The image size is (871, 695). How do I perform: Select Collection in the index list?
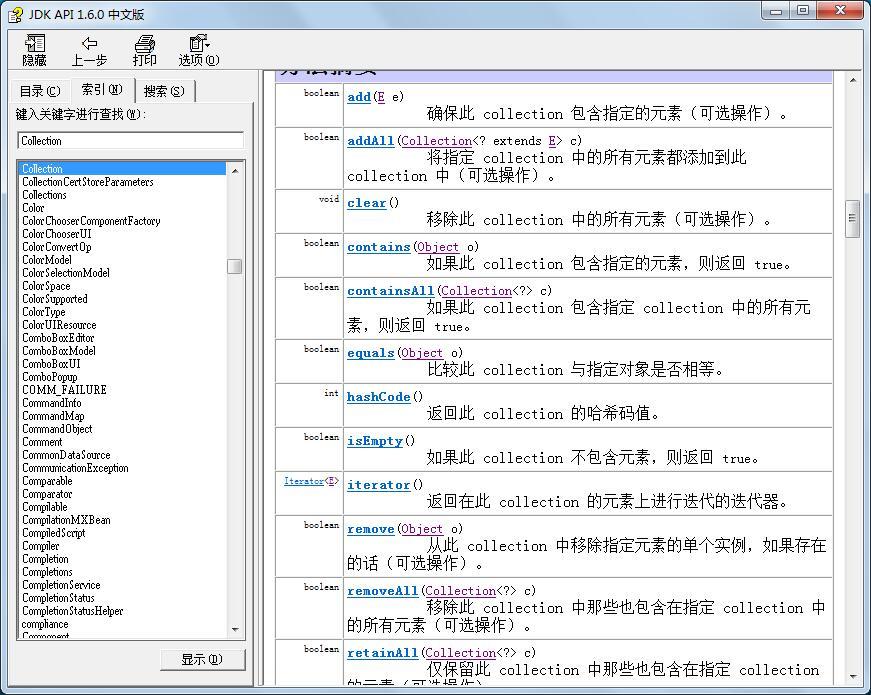(122, 168)
